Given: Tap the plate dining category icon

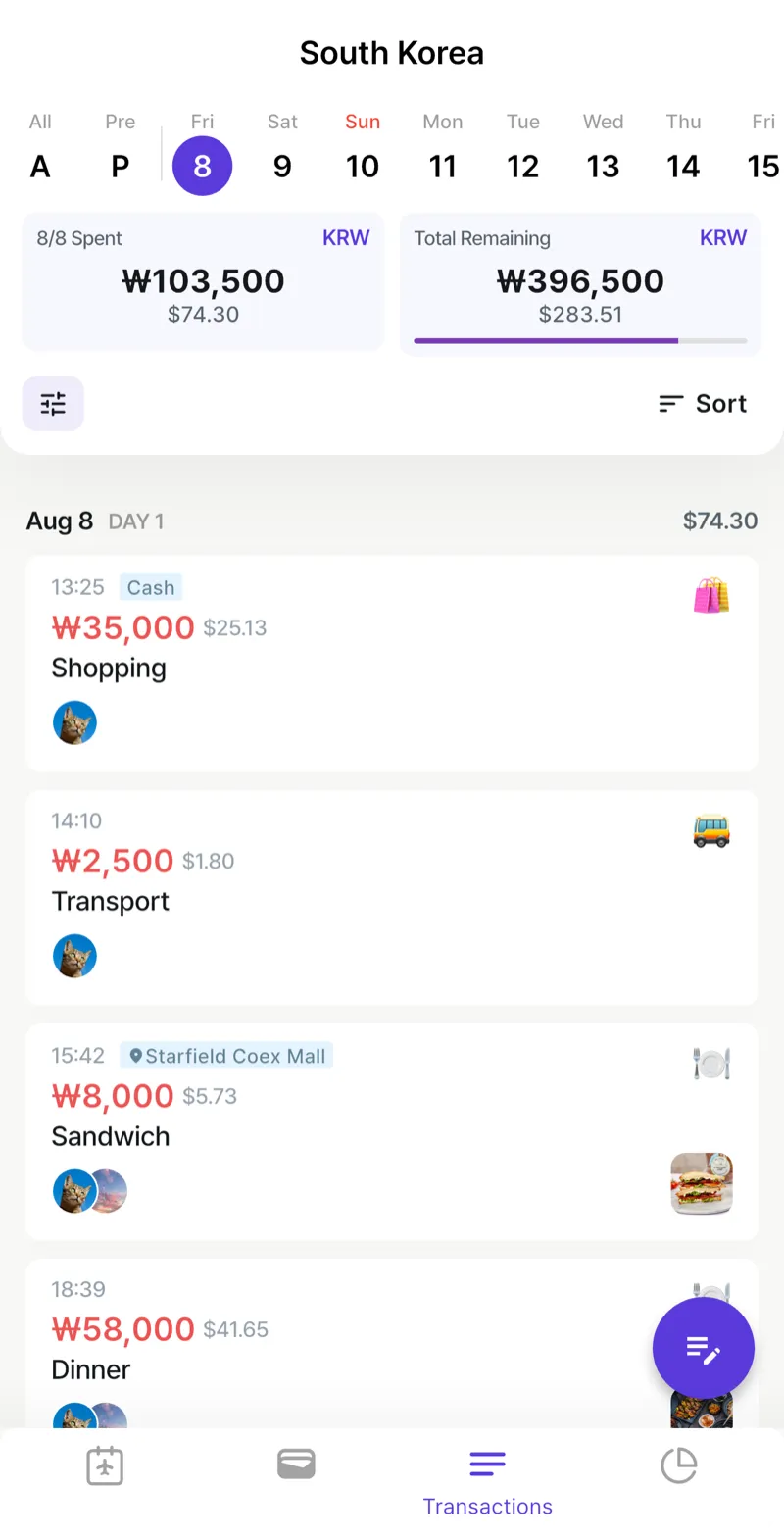Looking at the screenshot, I should (711, 1064).
